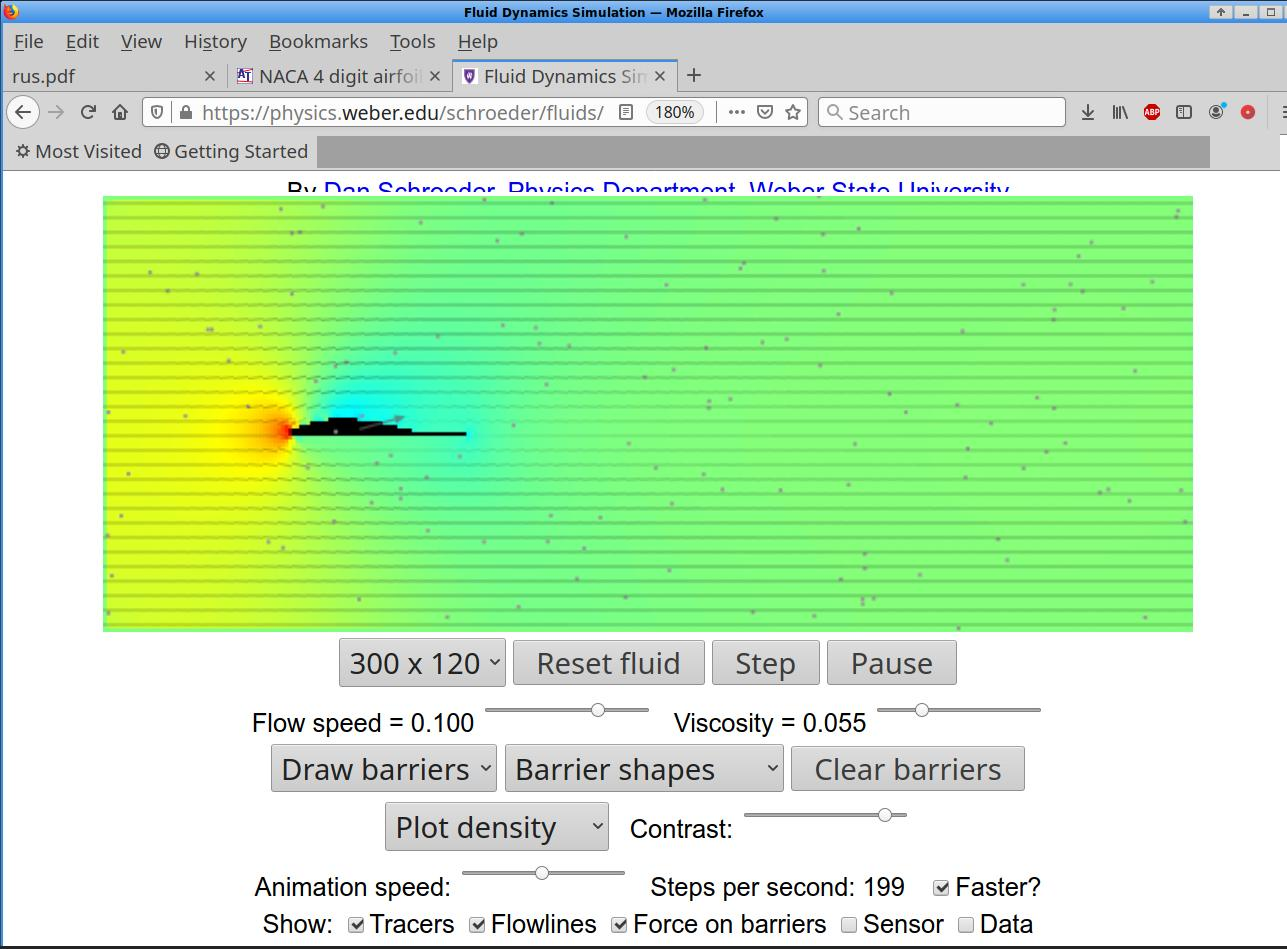Open the 300 x 120 grid size dropdown
This screenshot has height=949, width=1287.
point(422,663)
